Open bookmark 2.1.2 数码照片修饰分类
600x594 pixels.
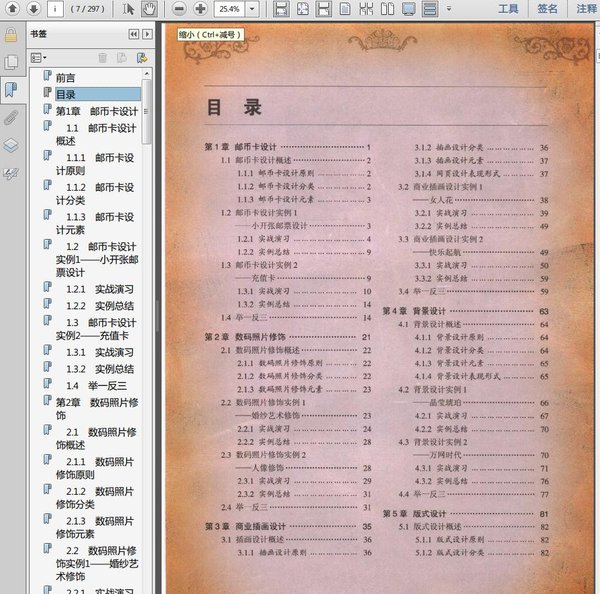(95, 498)
